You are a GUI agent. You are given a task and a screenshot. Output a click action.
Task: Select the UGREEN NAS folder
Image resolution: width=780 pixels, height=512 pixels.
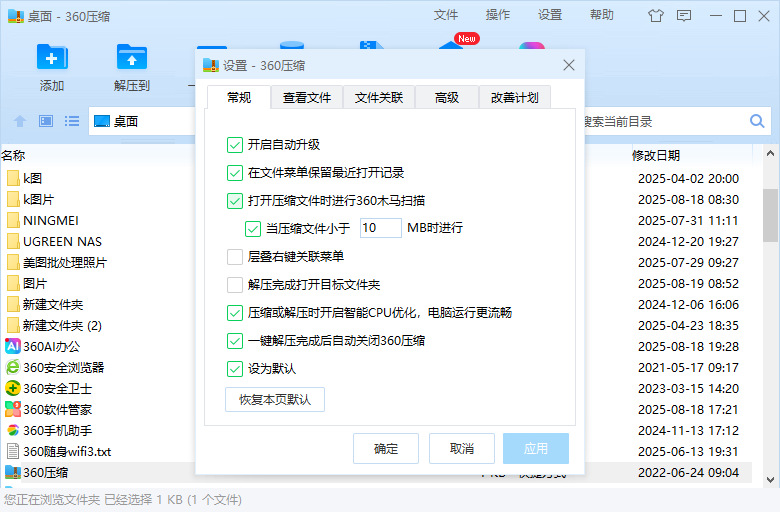pyautogui.click(x=62, y=241)
